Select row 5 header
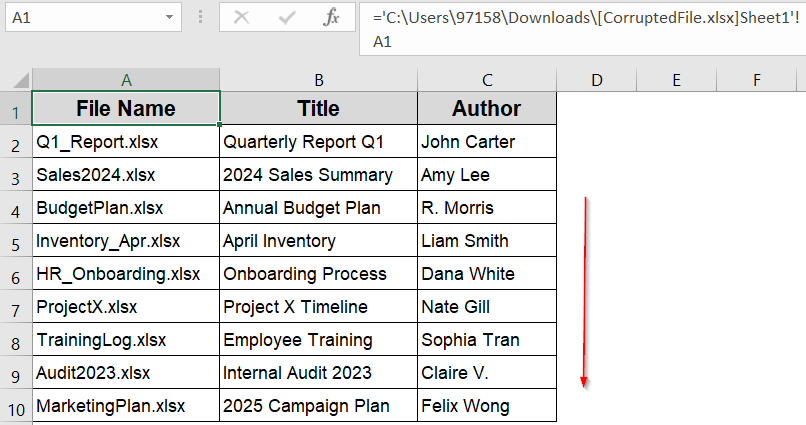 (16, 241)
